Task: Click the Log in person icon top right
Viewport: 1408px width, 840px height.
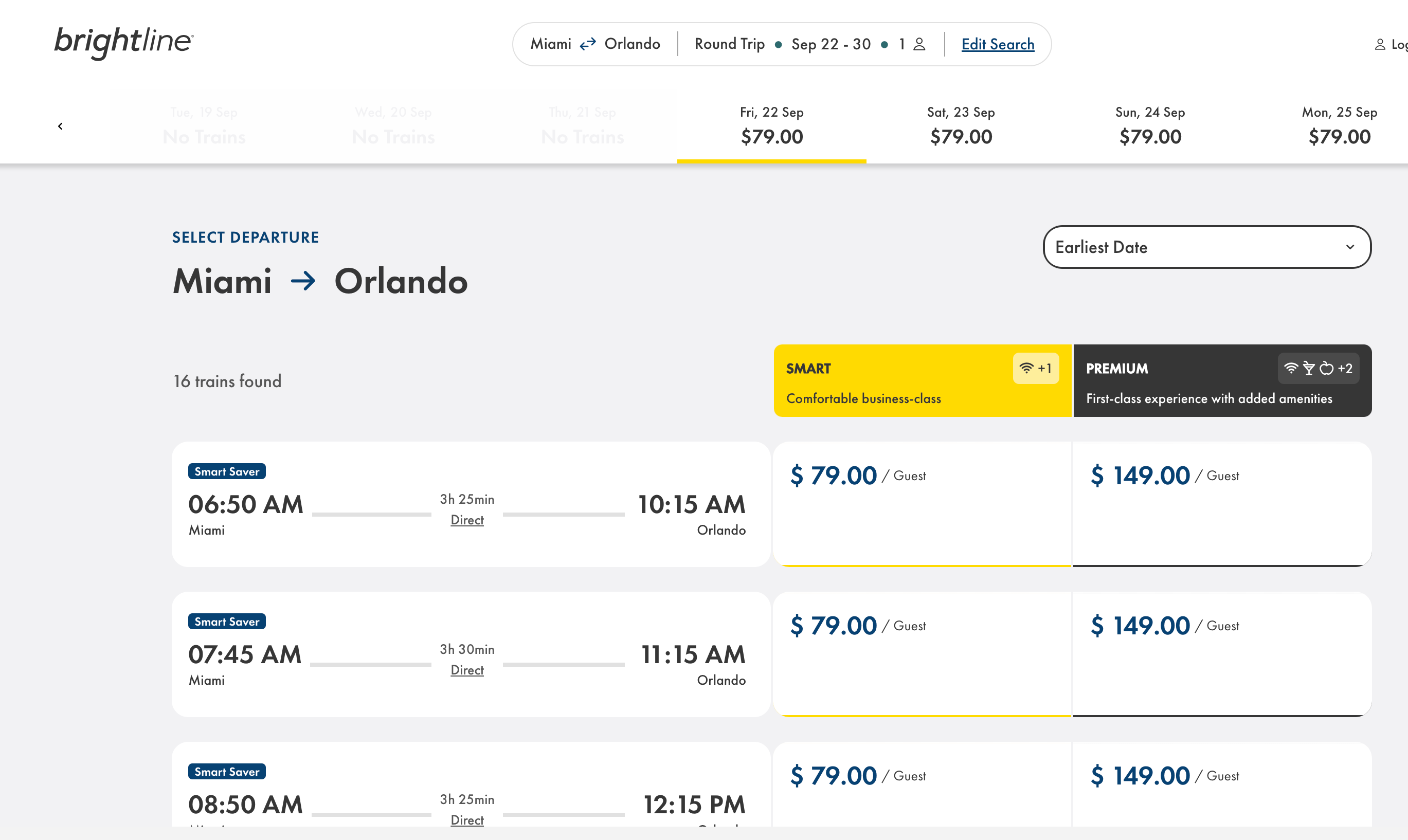Action: (x=1380, y=44)
